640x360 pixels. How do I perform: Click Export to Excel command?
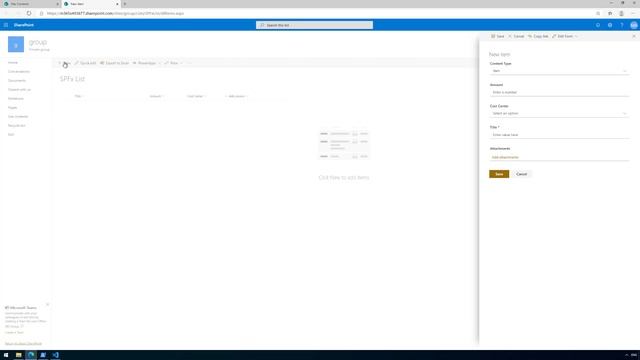pyautogui.click(x=114, y=63)
